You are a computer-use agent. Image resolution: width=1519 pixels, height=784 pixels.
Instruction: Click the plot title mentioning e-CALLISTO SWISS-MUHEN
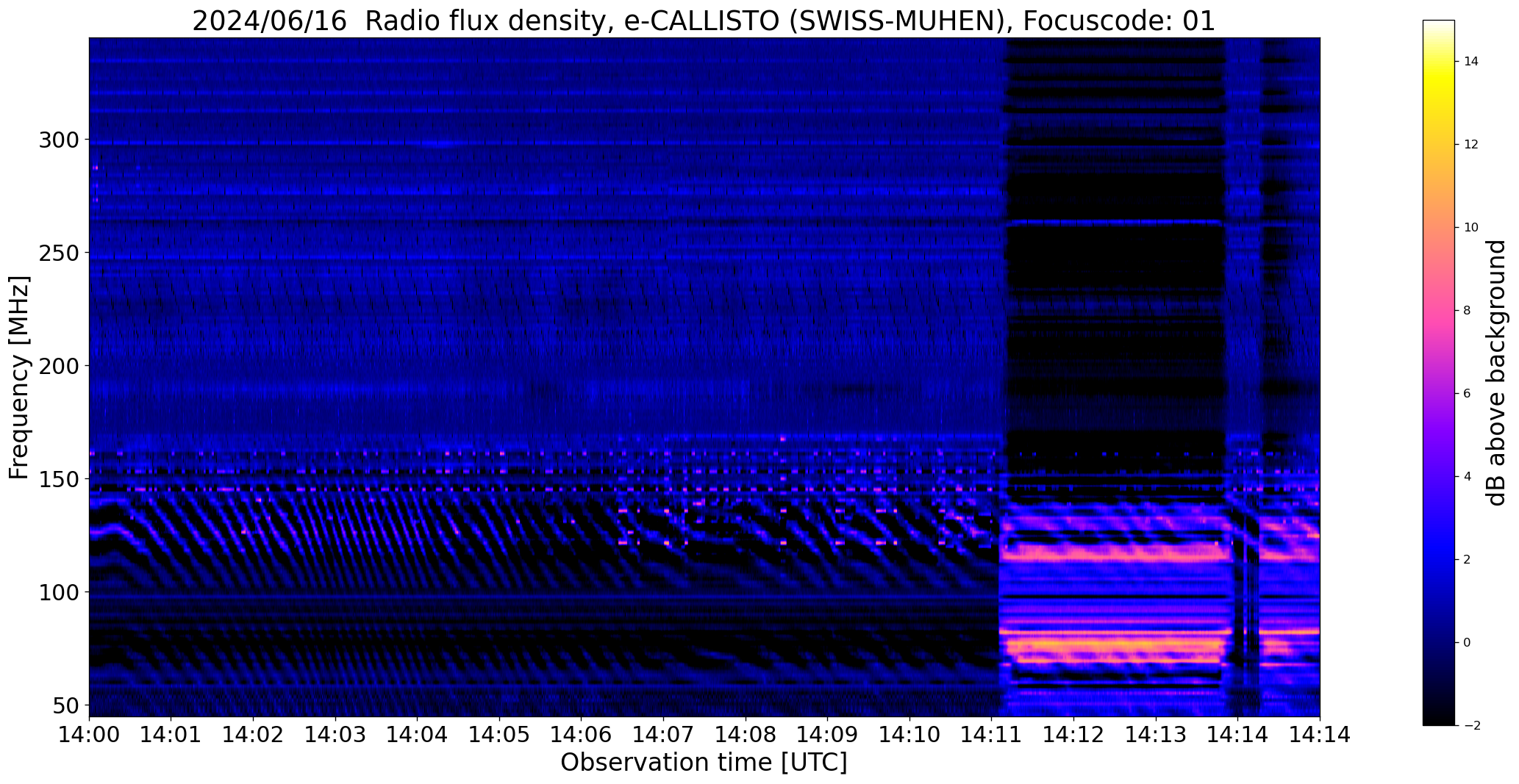click(704, 21)
